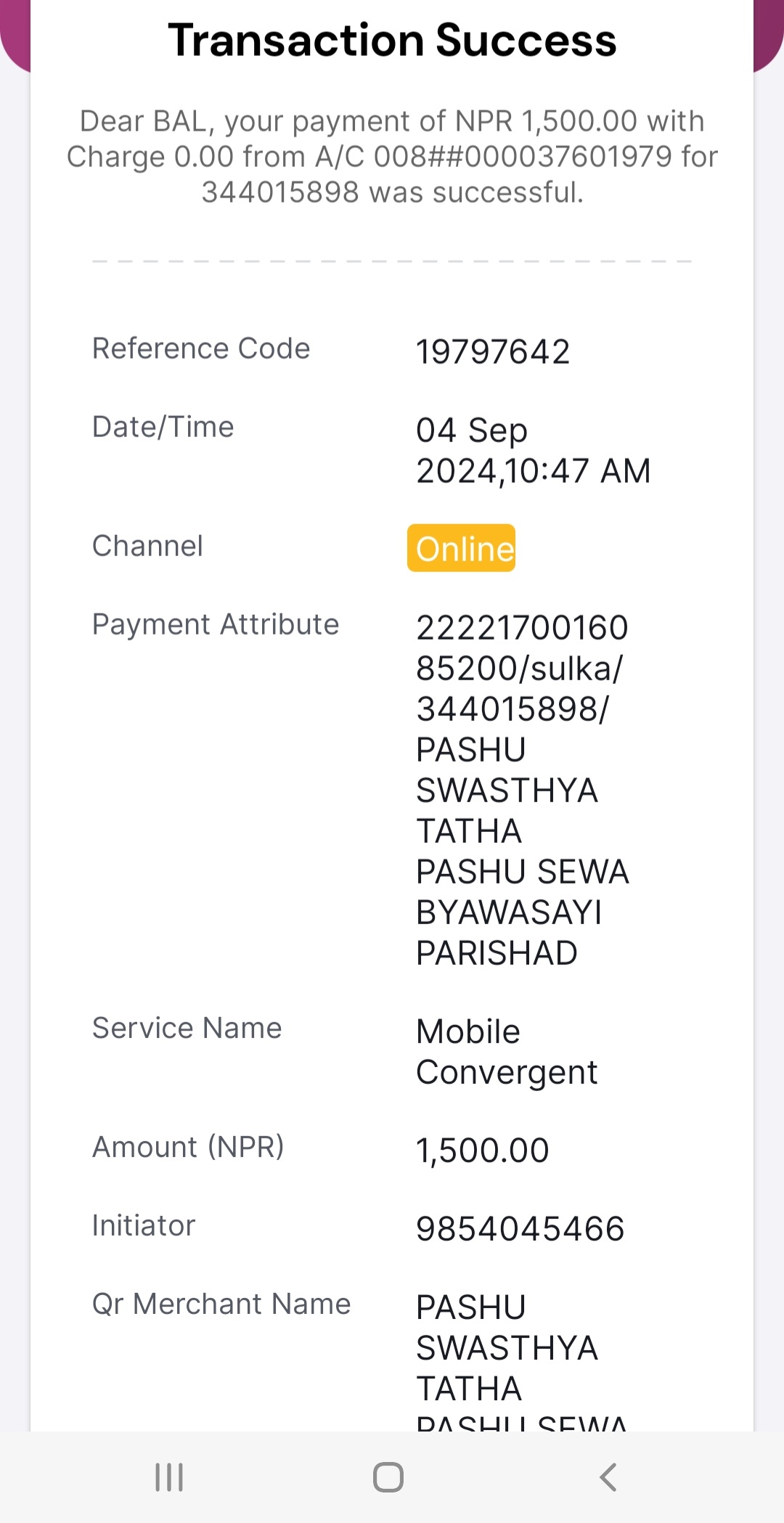Tap the Transaction Success heading
The image size is (784, 1523).
coord(392,40)
